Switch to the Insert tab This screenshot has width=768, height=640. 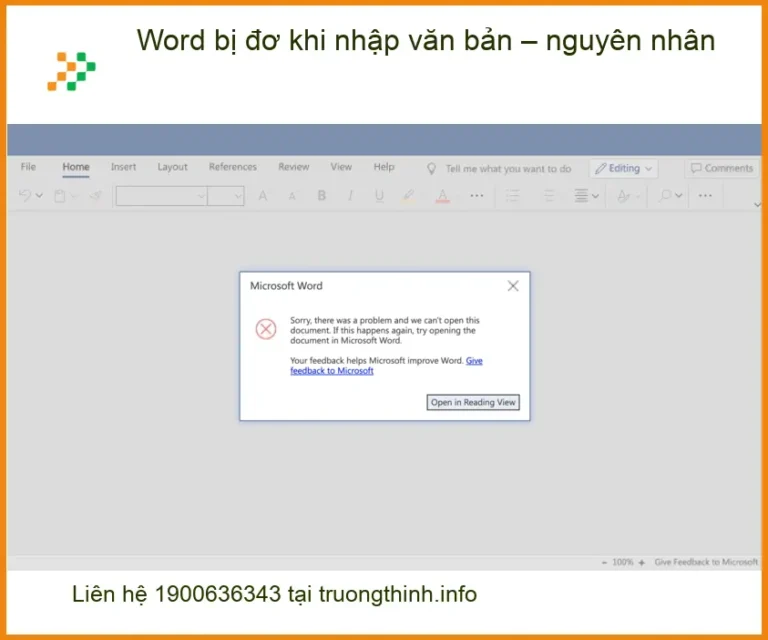pos(123,167)
